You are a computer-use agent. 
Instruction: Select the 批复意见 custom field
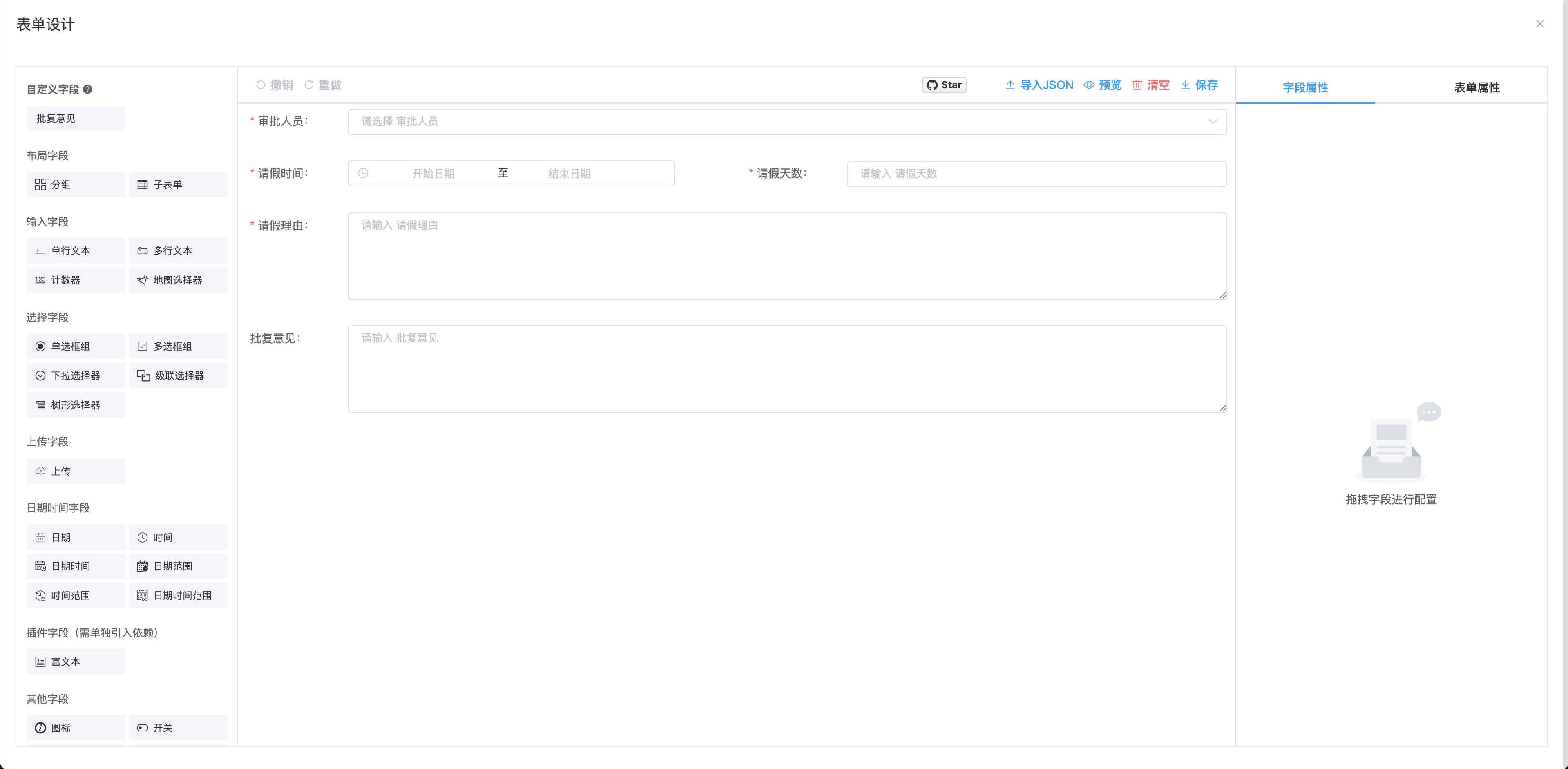coord(76,118)
